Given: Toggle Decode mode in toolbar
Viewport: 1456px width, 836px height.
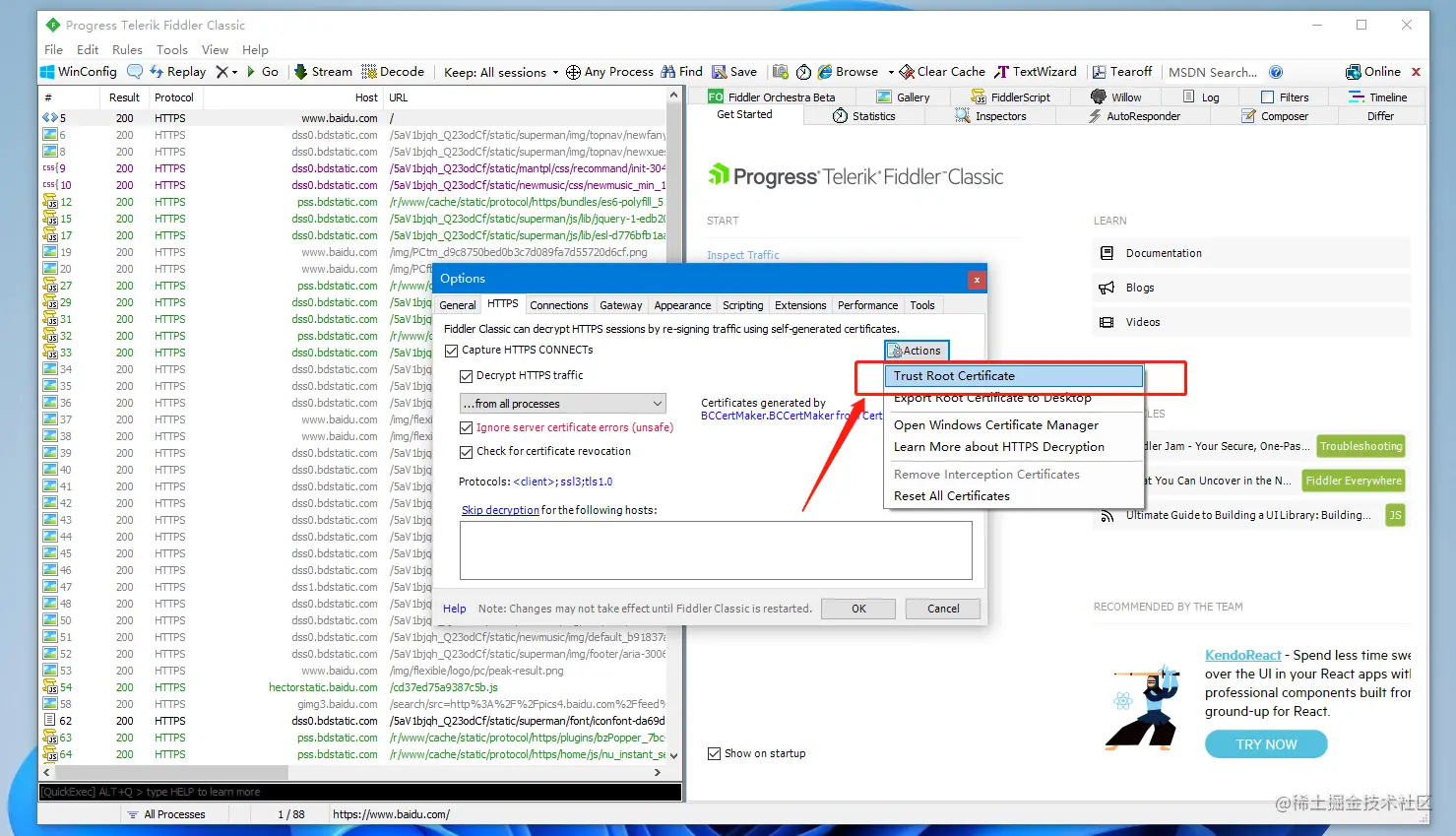Looking at the screenshot, I should tap(393, 72).
